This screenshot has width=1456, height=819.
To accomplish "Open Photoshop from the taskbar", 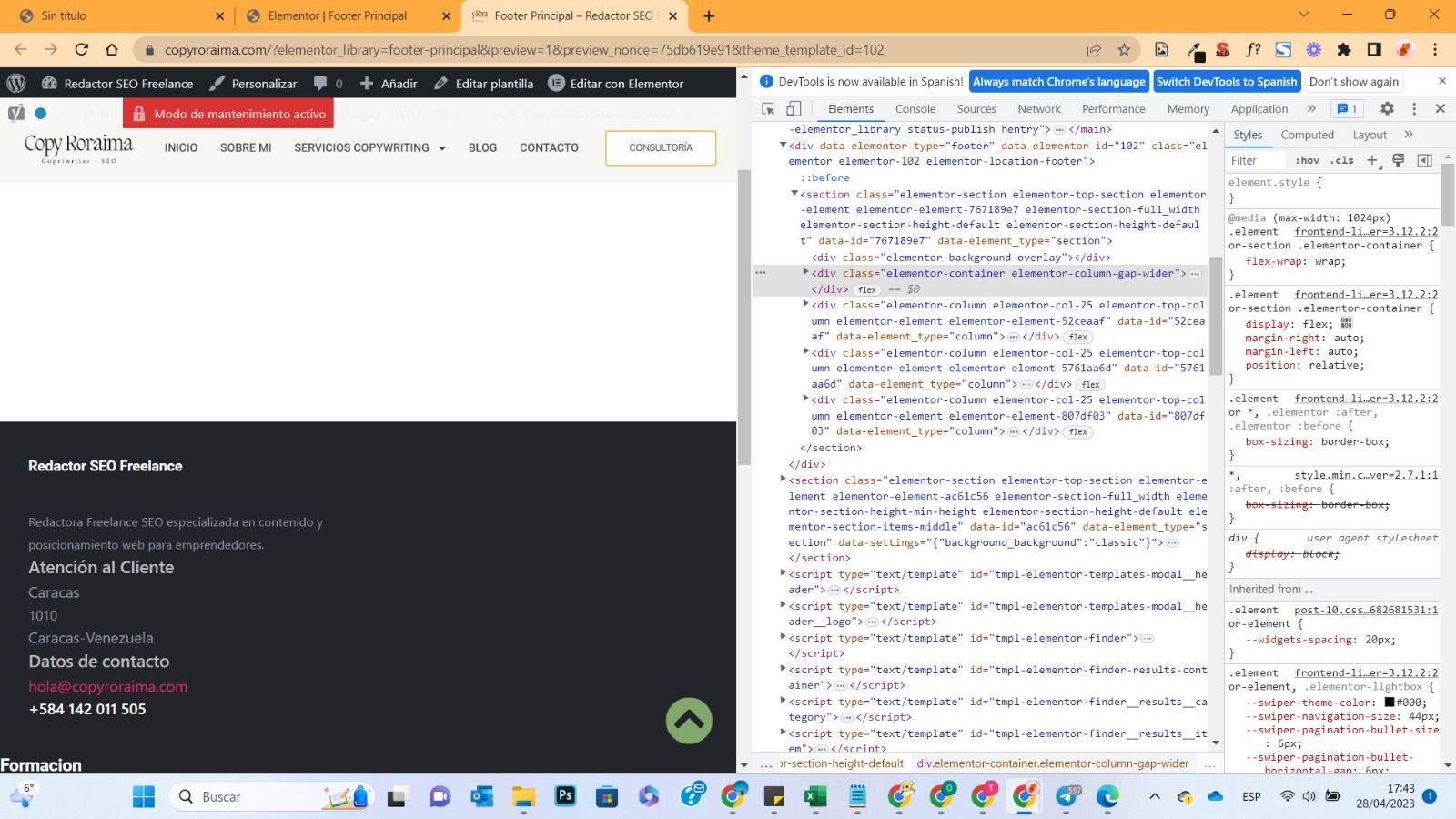I will 565,796.
